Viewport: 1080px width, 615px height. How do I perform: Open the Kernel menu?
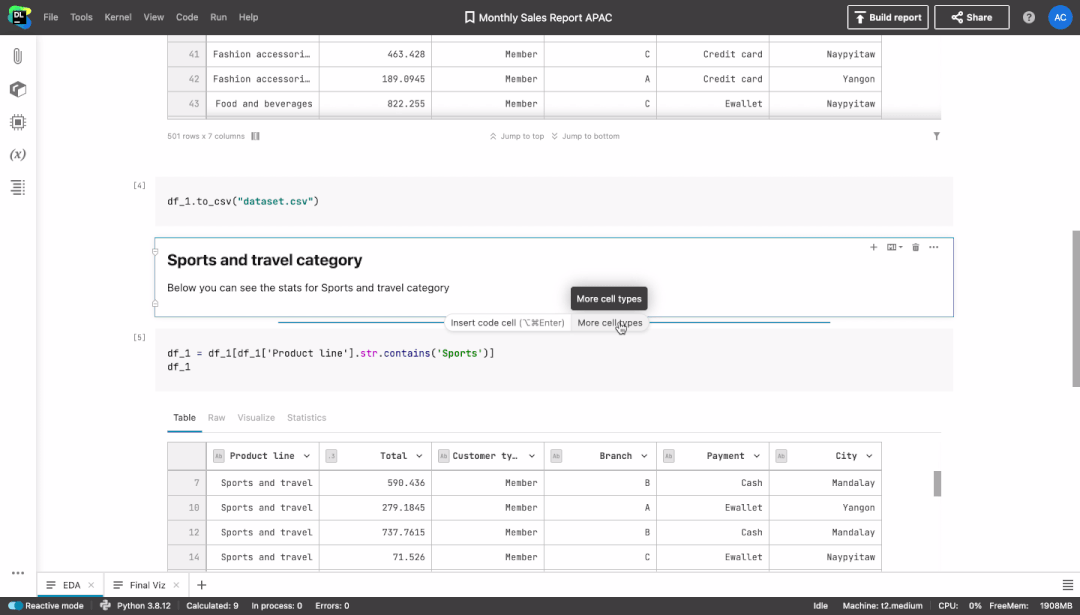[118, 17]
